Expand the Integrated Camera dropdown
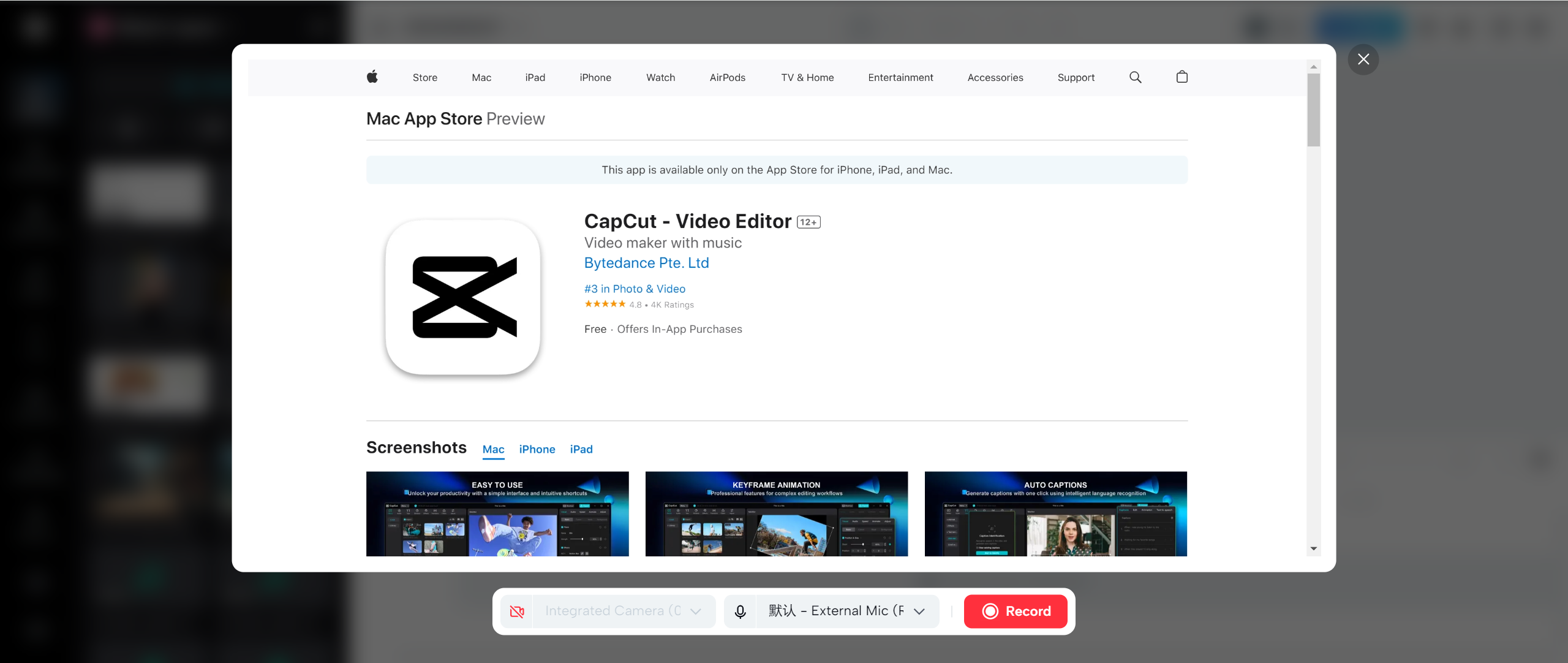Image resolution: width=1568 pixels, height=663 pixels. coord(696,610)
